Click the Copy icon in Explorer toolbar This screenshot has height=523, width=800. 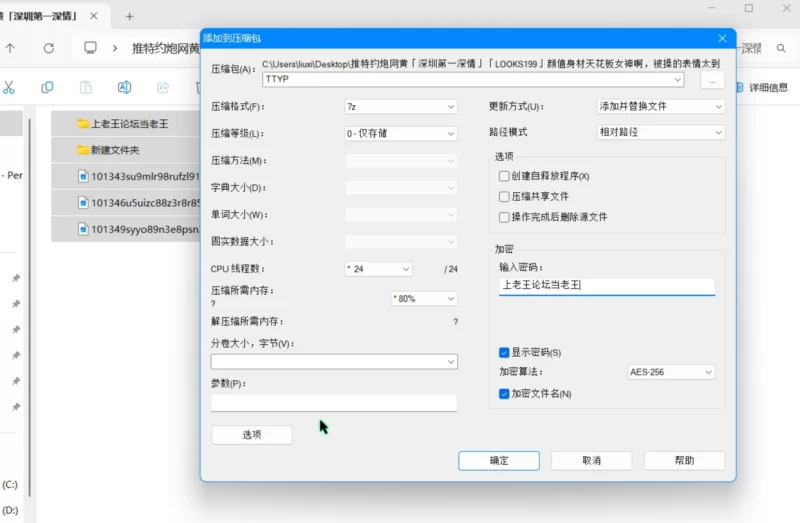[x=47, y=88]
